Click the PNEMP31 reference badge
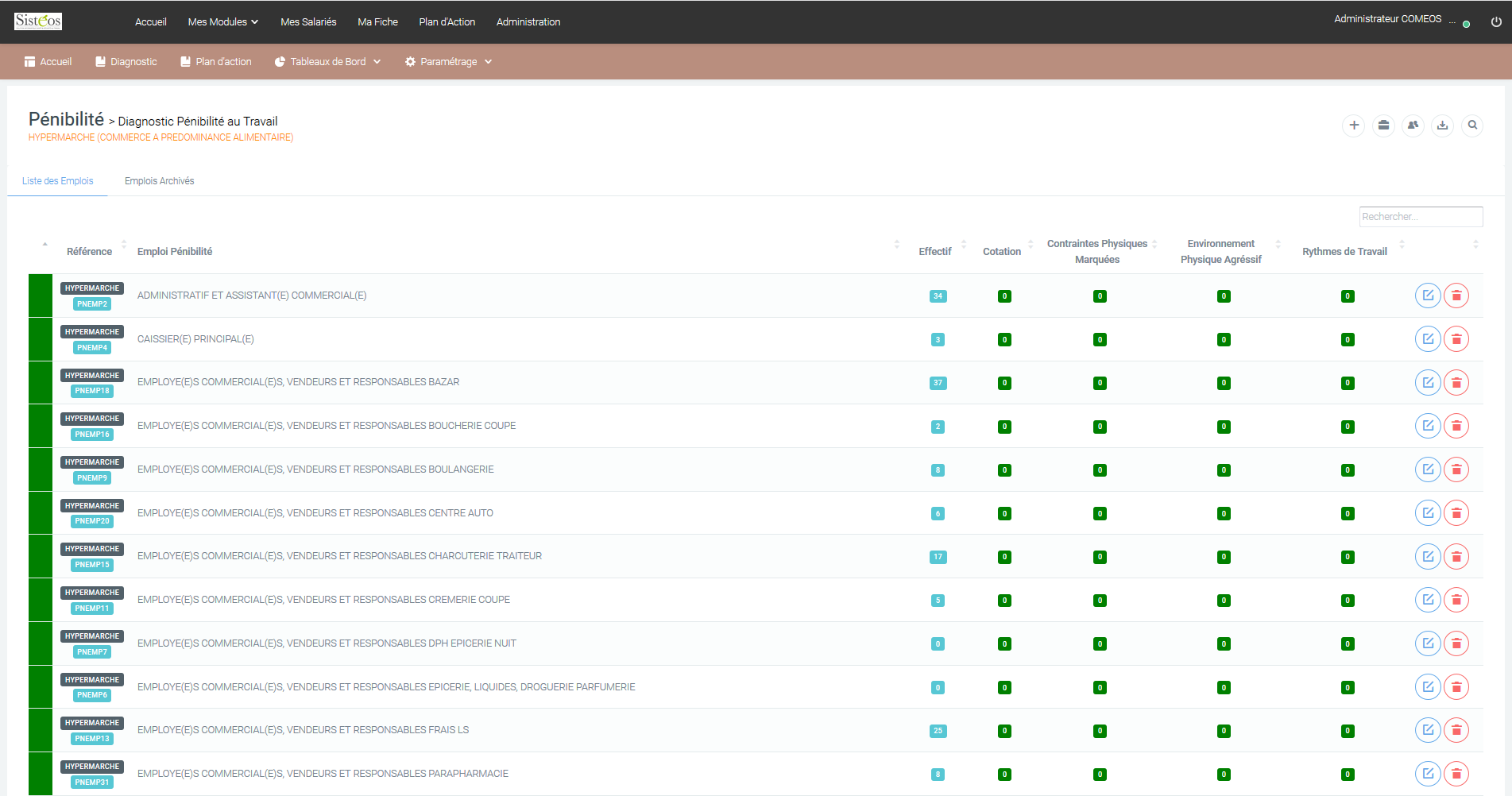Image resolution: width=1512 pixels, height=796 pixels. click(x=92, y=782)
